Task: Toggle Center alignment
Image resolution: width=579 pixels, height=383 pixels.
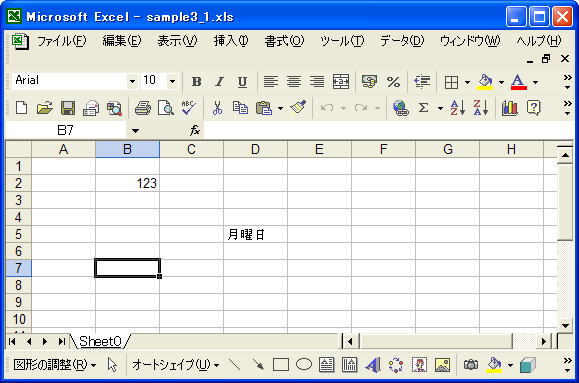Action: [x=294, y=82]
